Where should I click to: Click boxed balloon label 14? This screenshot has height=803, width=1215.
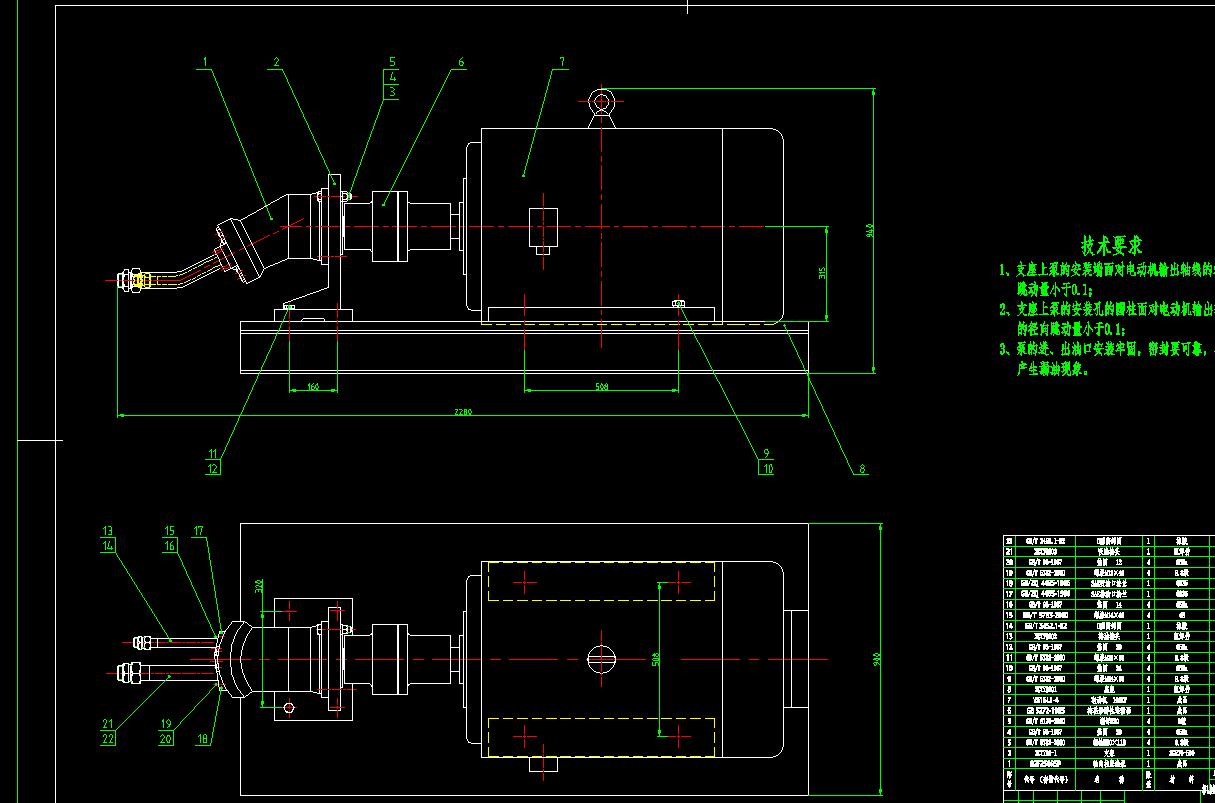click(108, 546)
